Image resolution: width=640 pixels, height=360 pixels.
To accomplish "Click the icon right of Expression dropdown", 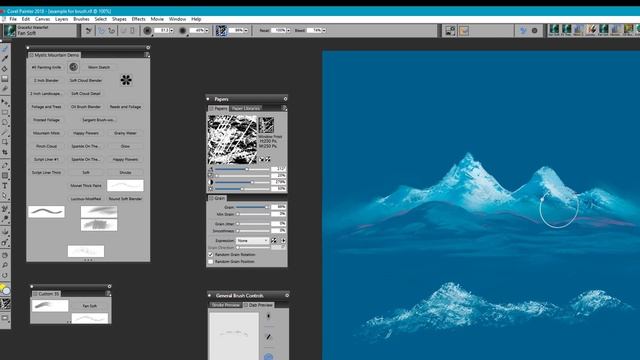I will click(274, 241).
